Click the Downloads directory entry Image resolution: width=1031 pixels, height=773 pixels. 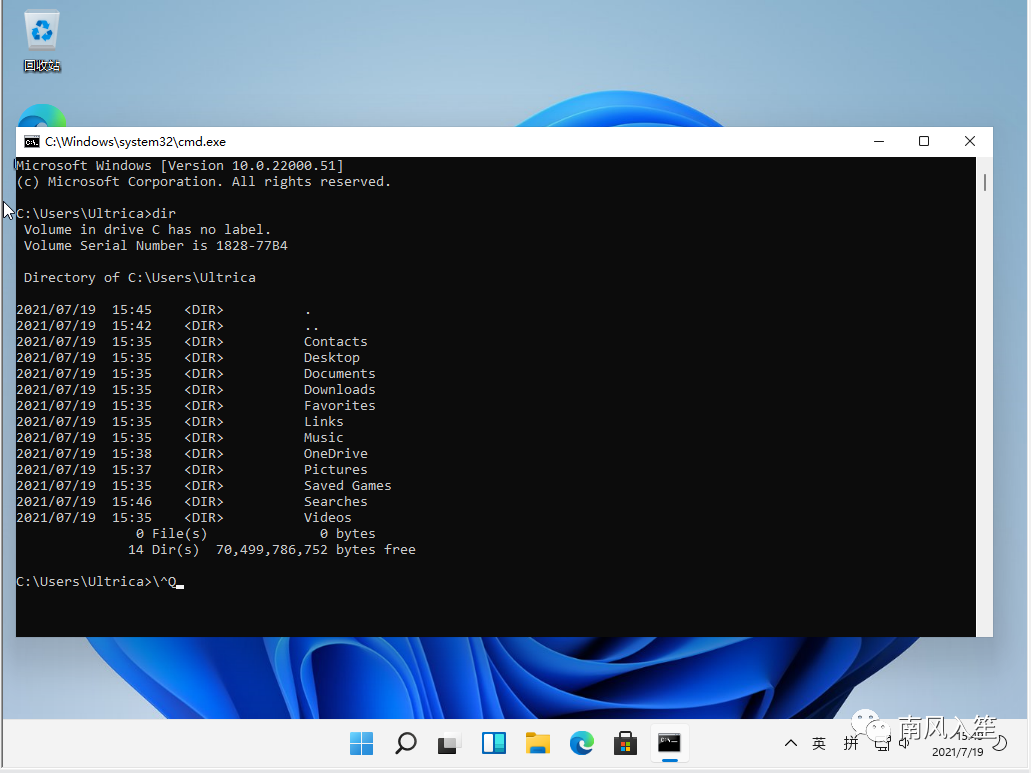click(x=339, y=390)
